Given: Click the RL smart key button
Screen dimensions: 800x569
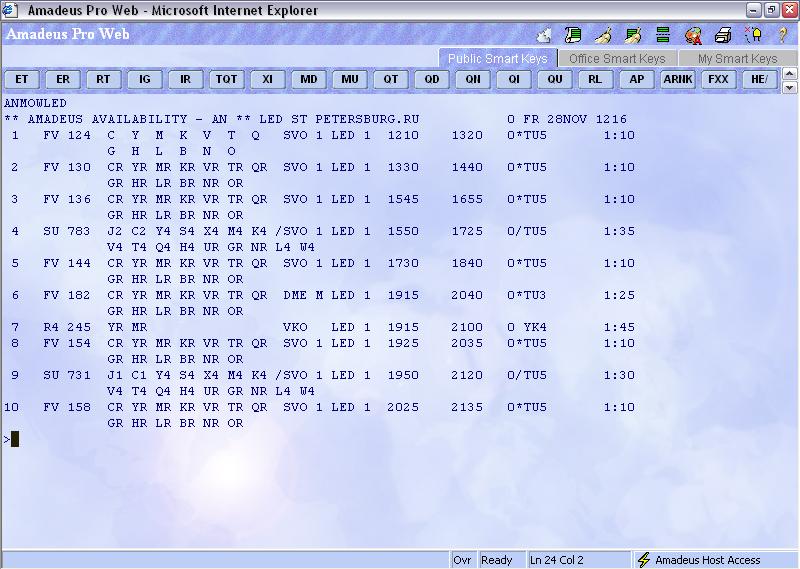Looking at the screenshot, I should coord(595,80).
